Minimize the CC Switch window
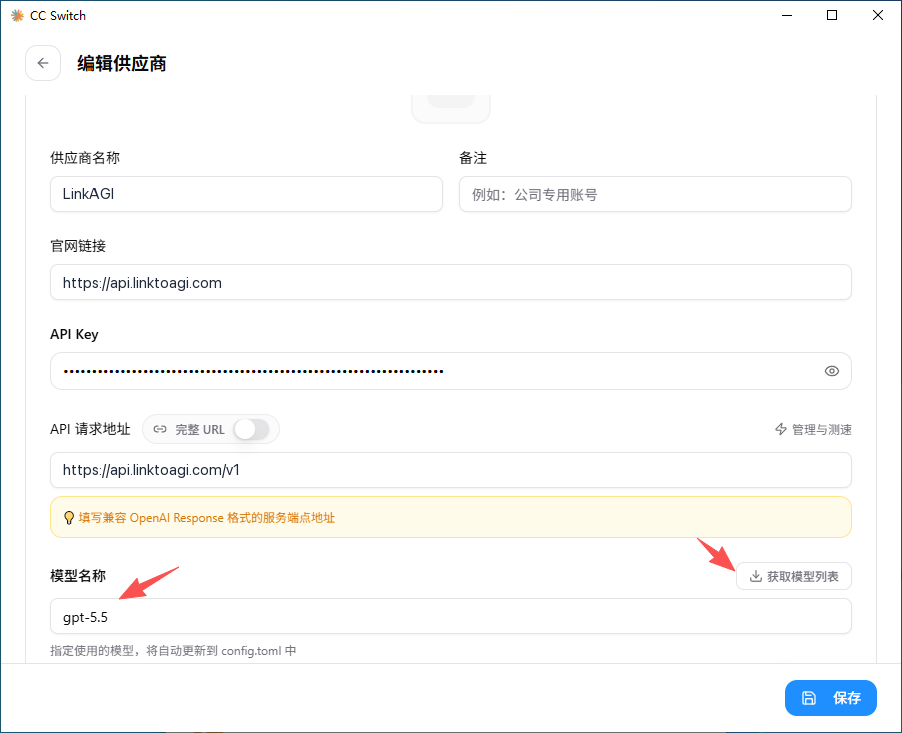This screenshot has height=733, width=902. 787,16
